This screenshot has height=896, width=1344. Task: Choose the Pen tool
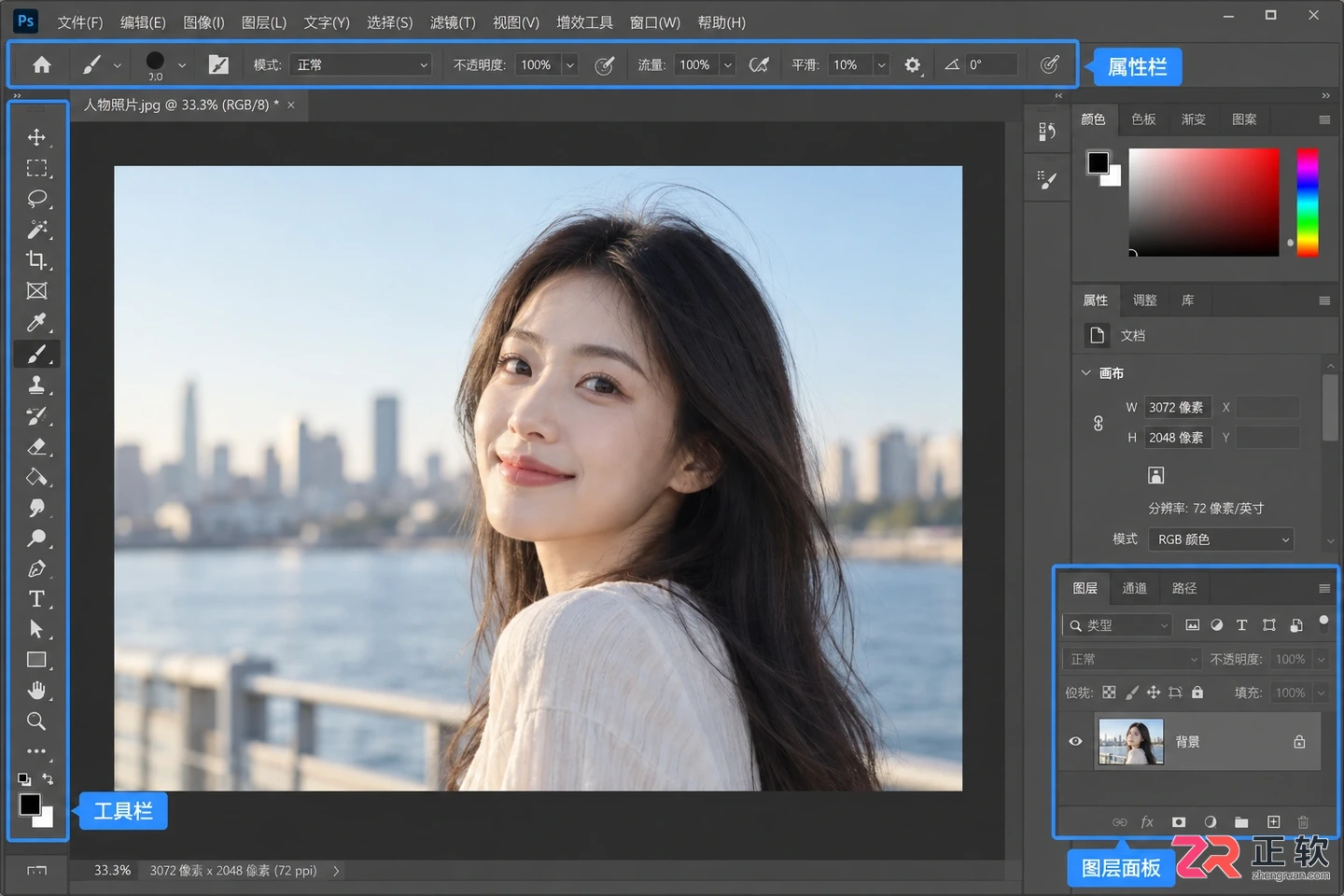36,568
